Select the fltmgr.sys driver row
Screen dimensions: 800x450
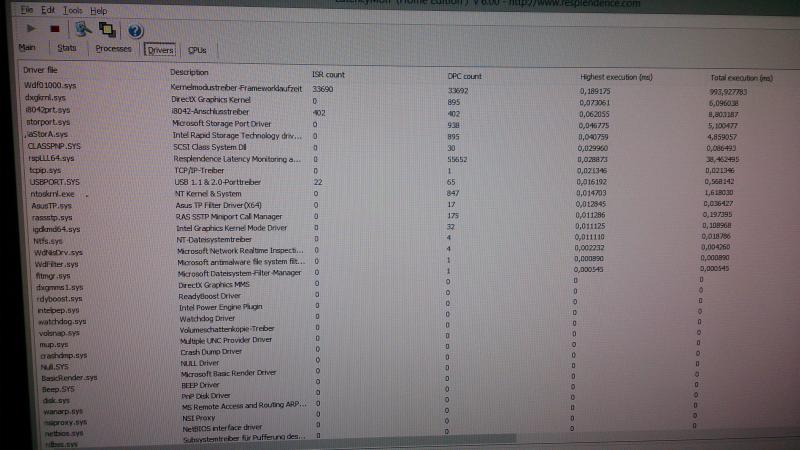point(53,276)
